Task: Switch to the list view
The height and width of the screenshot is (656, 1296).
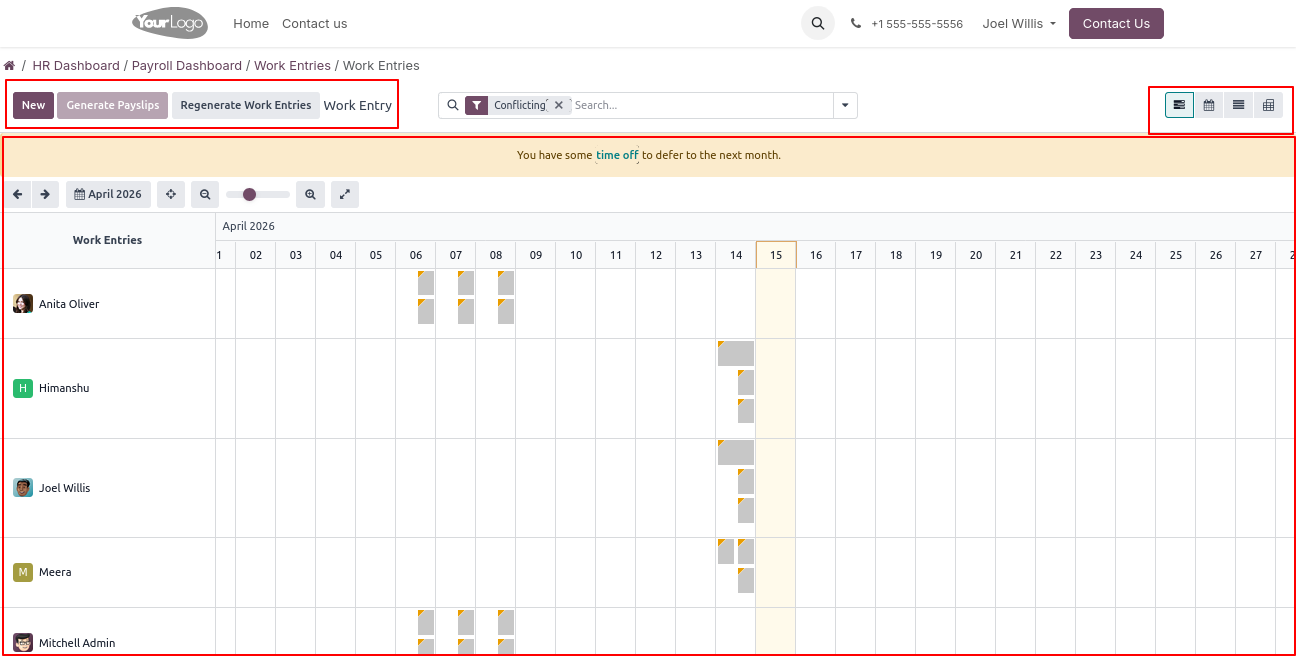Action: click(x=1238, y=105)
